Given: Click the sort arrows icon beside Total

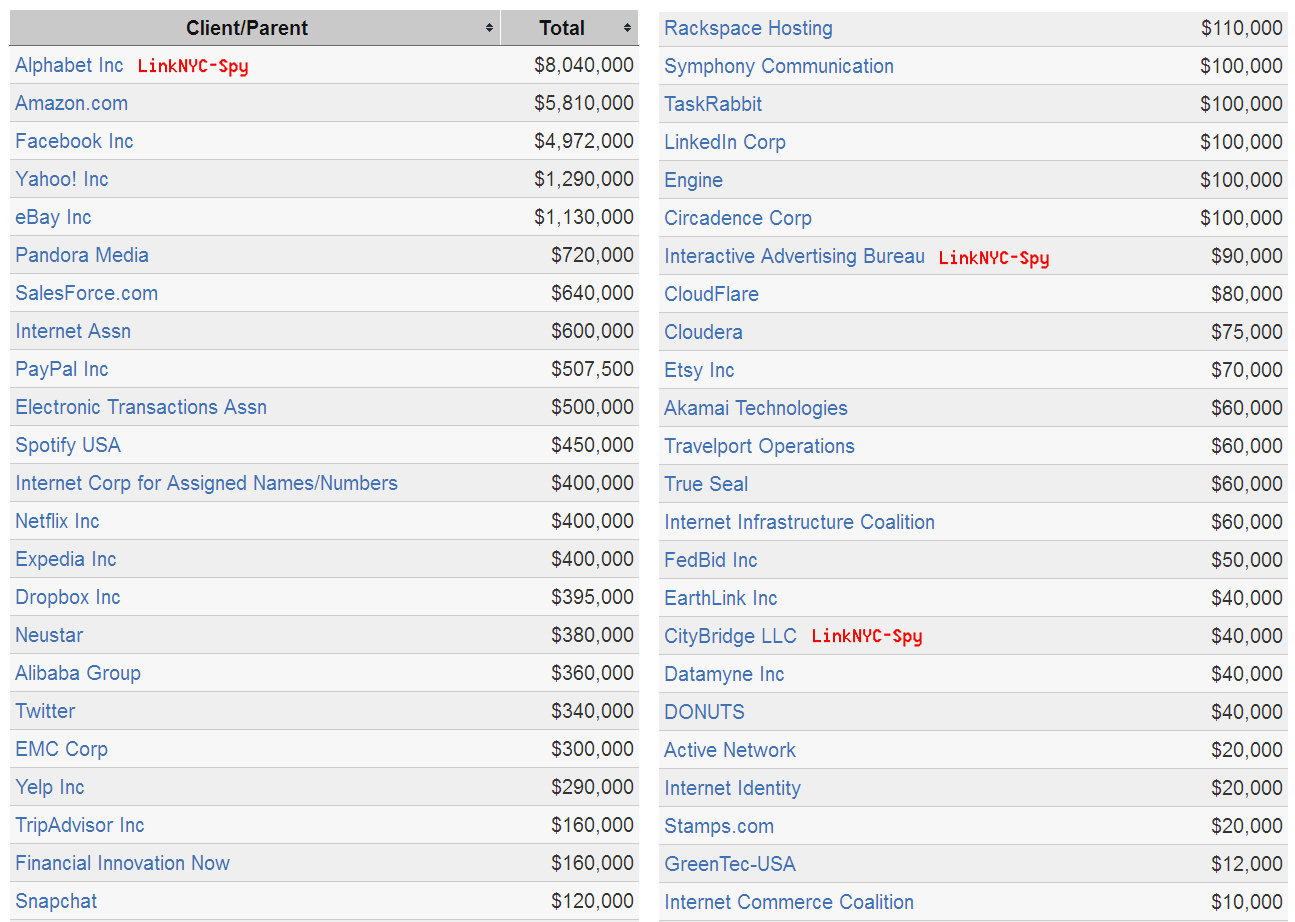Looking at the screenshot, I should (627, 28).
